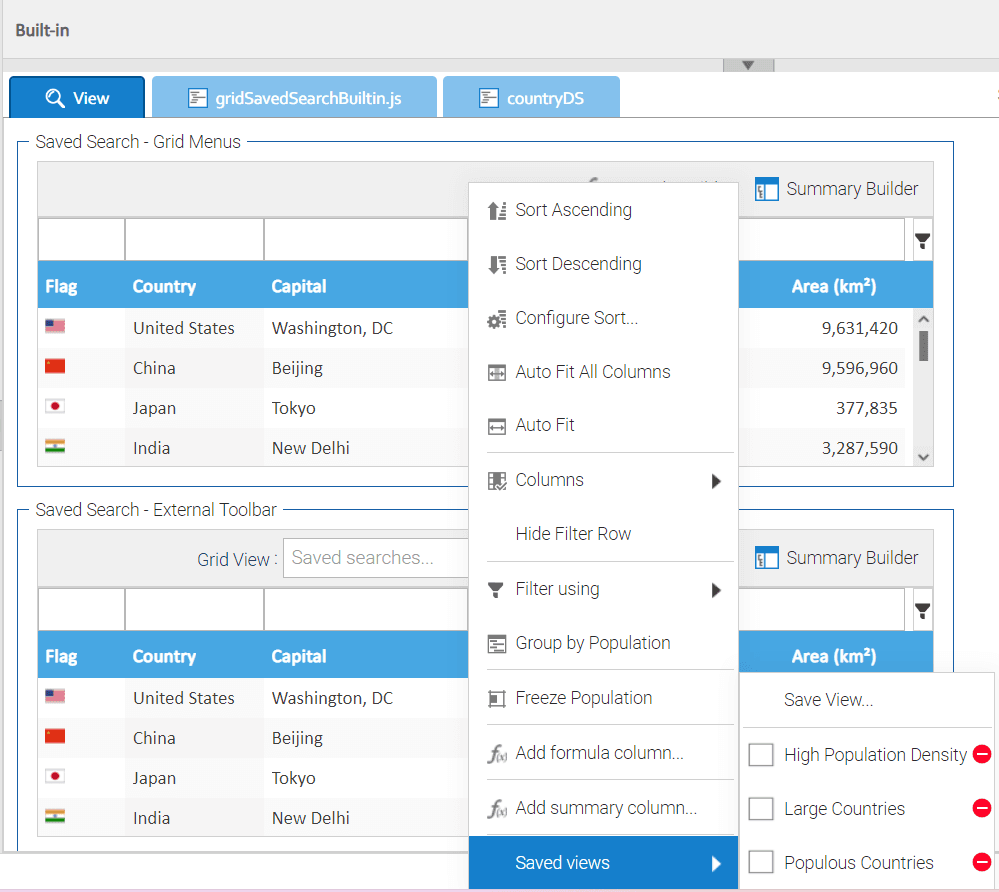Click the file icon on the gridSavedSearchBuiltin.js tab
Viewport: 999px width, 892px height.
[198, 98]
